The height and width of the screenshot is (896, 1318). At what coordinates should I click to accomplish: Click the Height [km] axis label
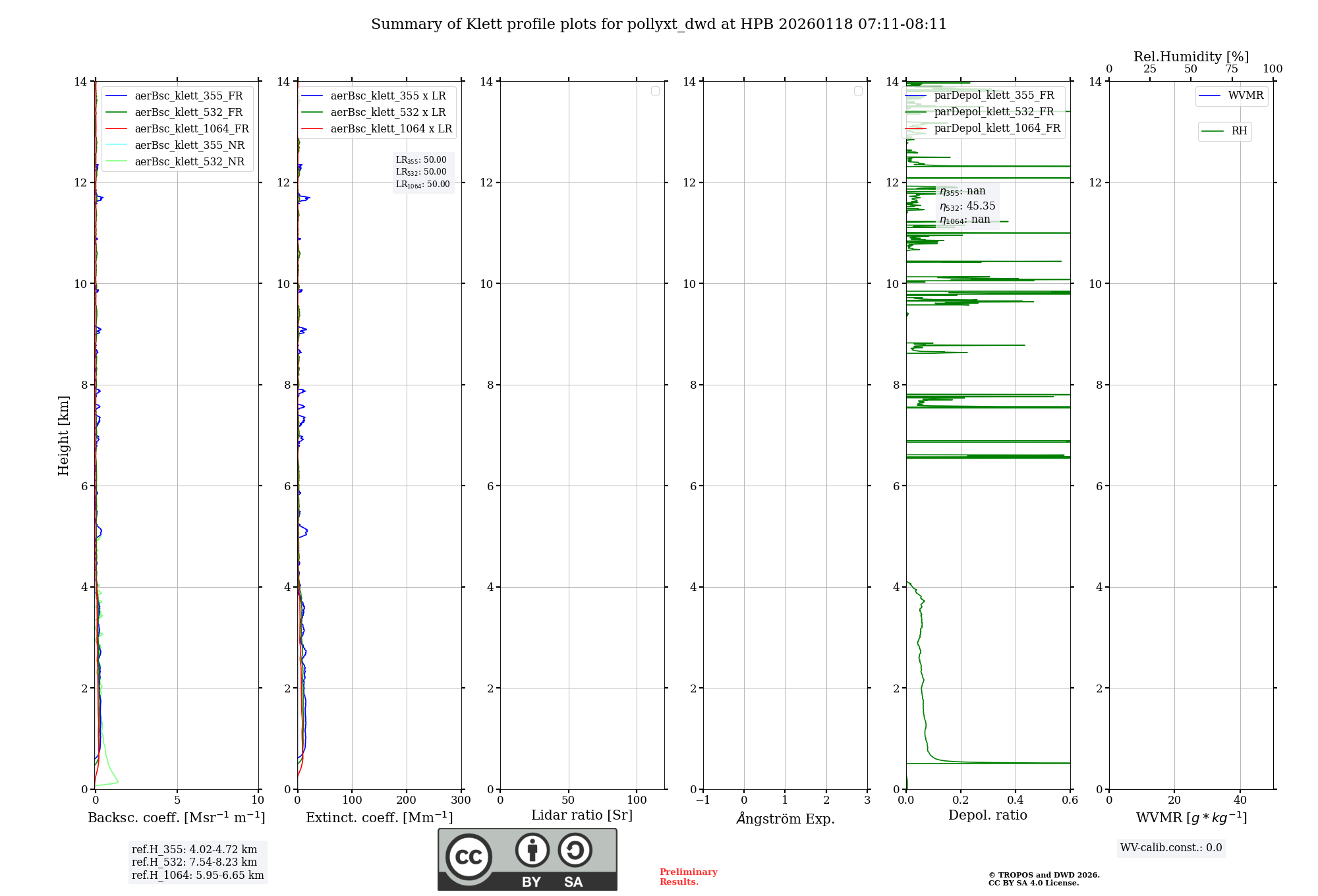coord(63,435)
